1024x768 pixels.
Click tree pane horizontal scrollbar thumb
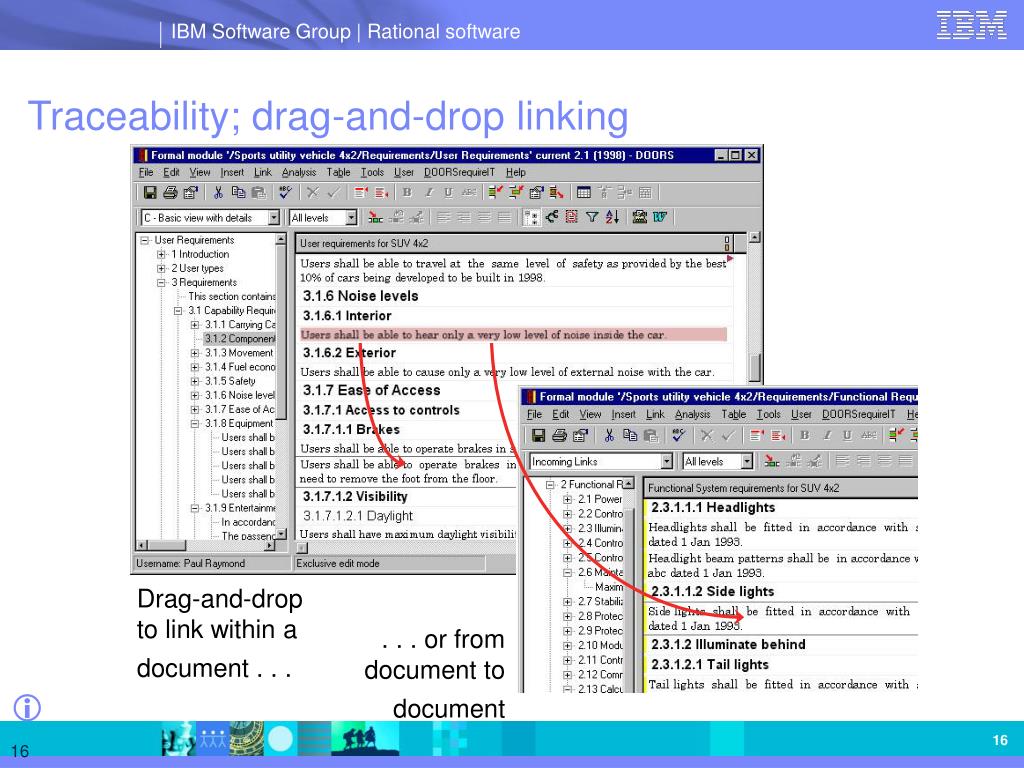click(x=167, y=545)
